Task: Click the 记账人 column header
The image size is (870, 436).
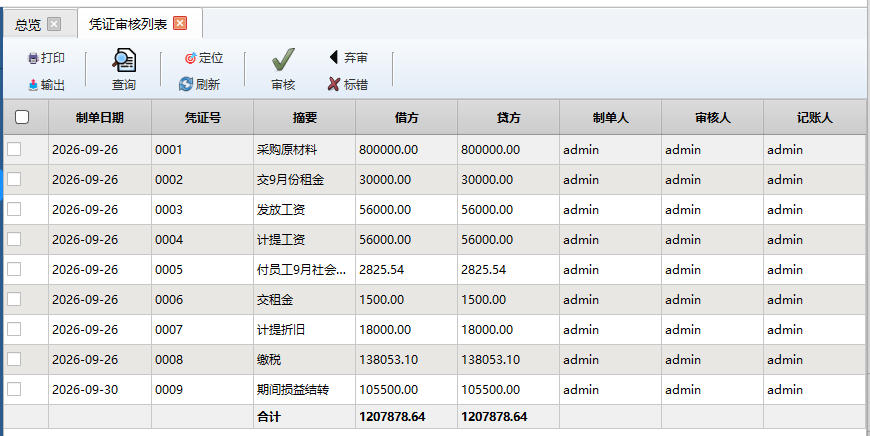Action: click(x=815, y=118)
